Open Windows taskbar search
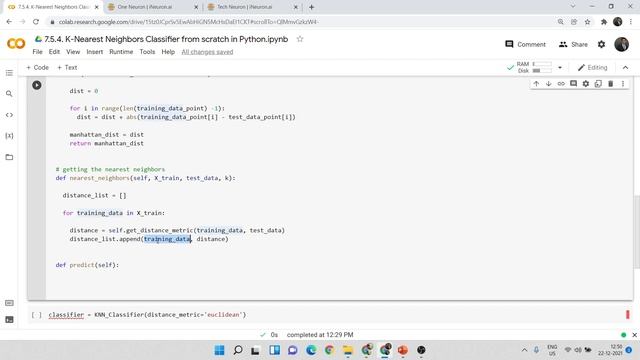Screen dimensions: 640x360 tap(238, 350)
